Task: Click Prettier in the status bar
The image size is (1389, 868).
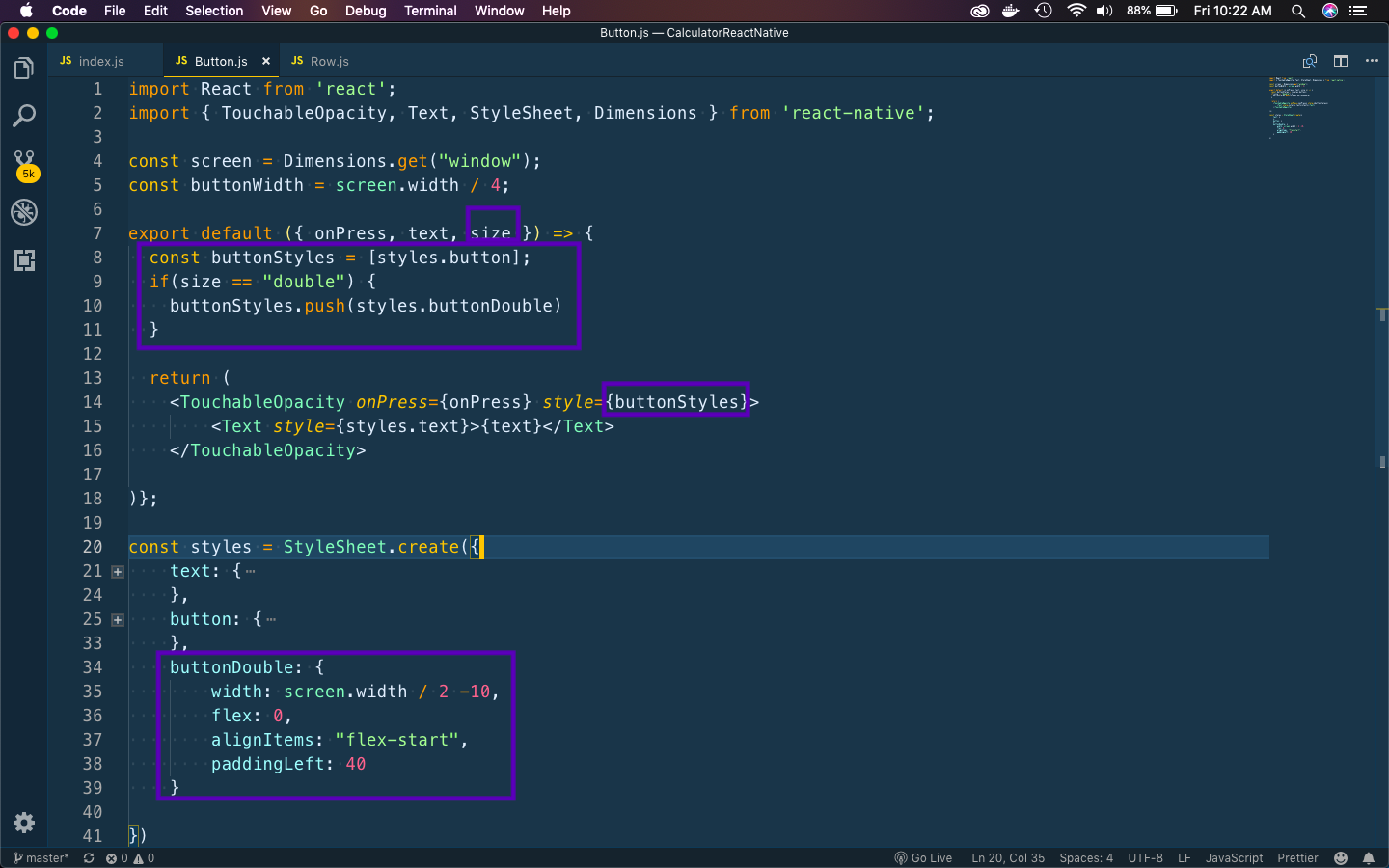Action: coord(1297,858)
